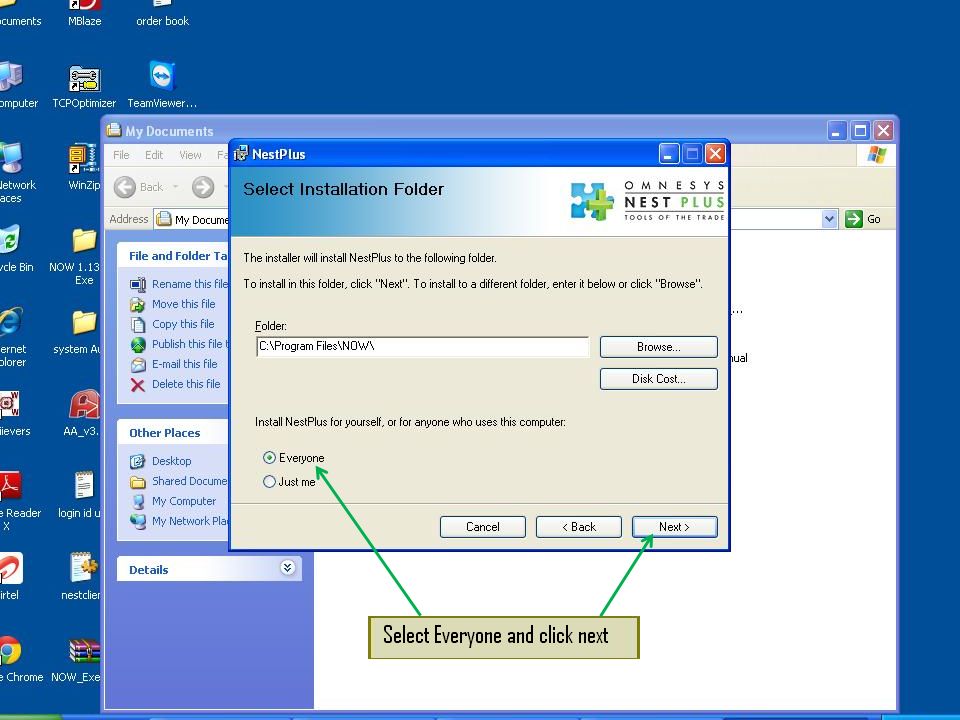Open the Internet Explorer desktop icon
This screenshot has width=960, height=720.
pyautogui.click(x=10, y=323)
